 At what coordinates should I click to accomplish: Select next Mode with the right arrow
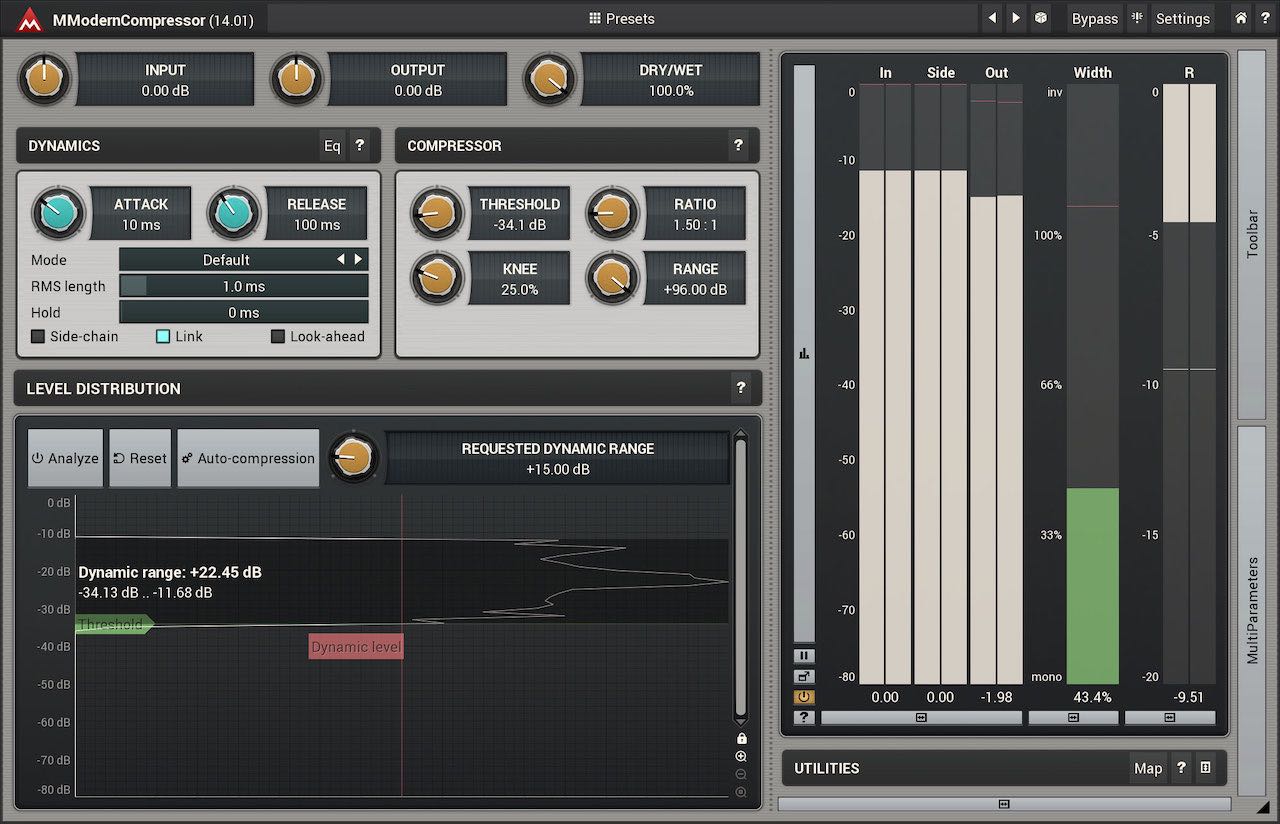358,260
